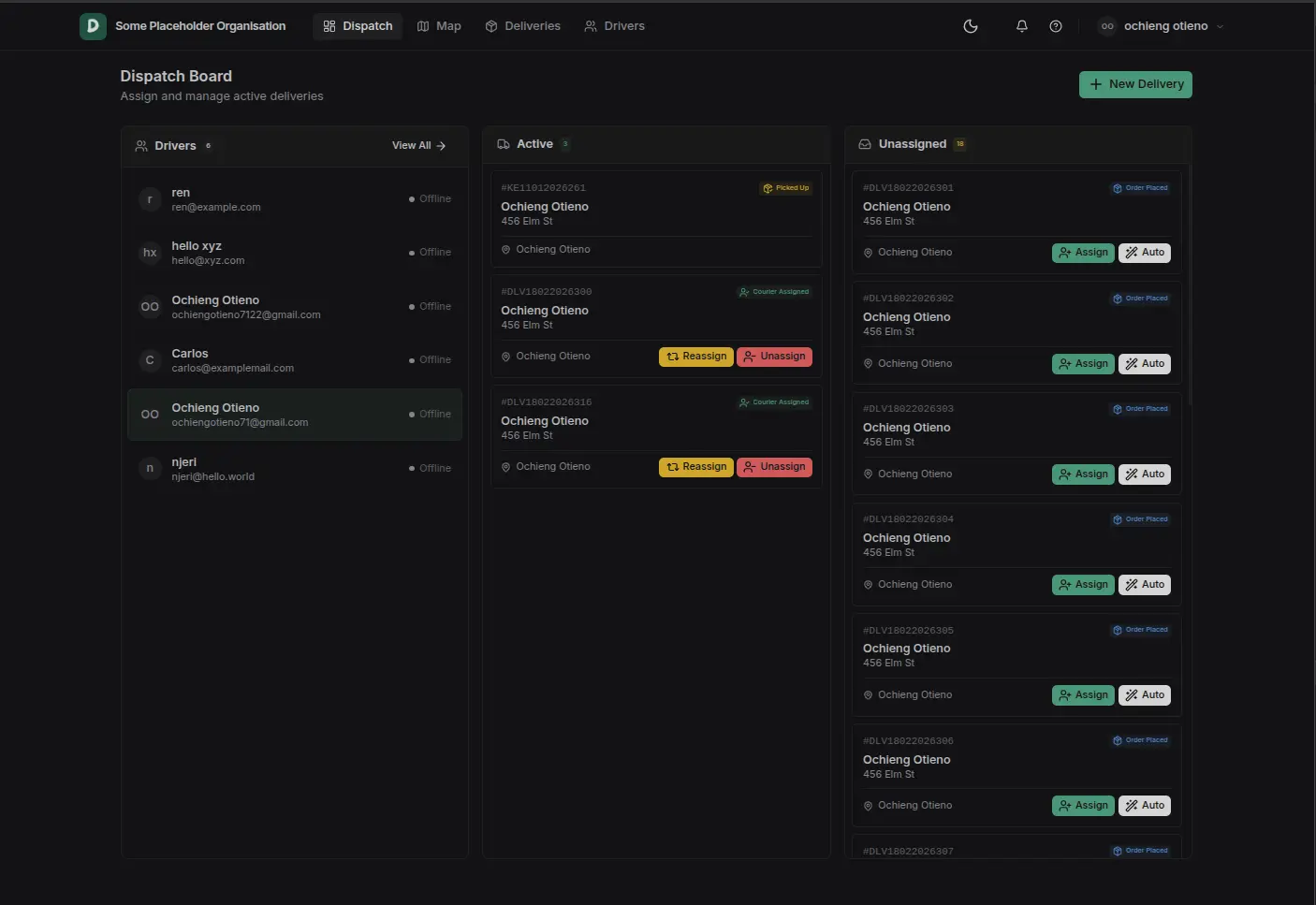Assign delivery #DLV18022026301
The image size is (1316, 905).
(x=1083, y=253)
